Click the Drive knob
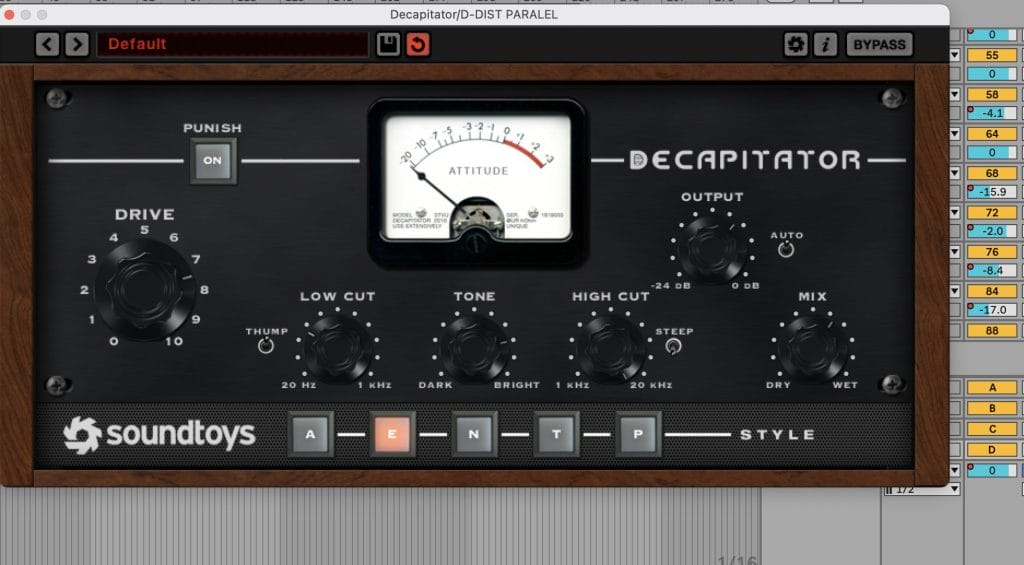 coord(145,286)
